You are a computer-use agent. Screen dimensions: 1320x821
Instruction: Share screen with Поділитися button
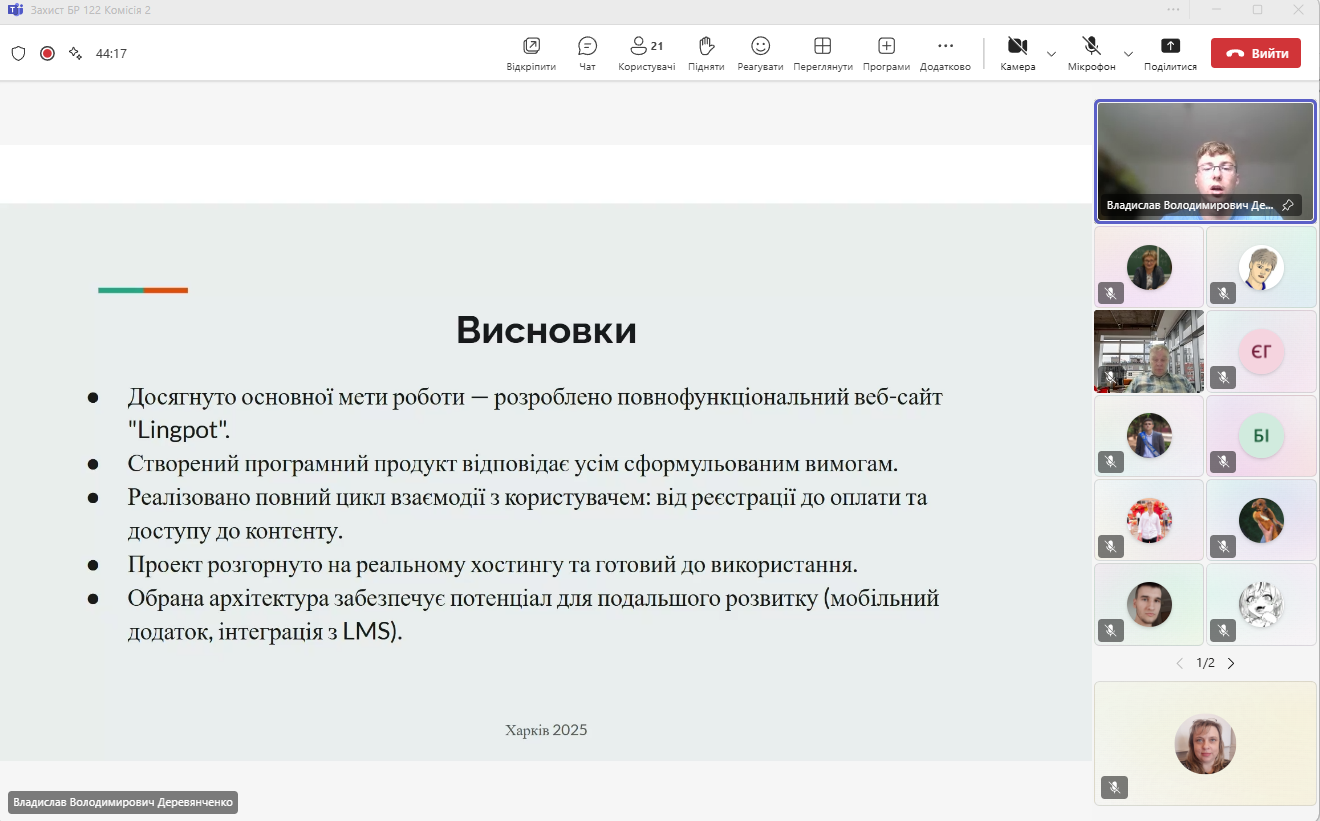click(1170, 54)
